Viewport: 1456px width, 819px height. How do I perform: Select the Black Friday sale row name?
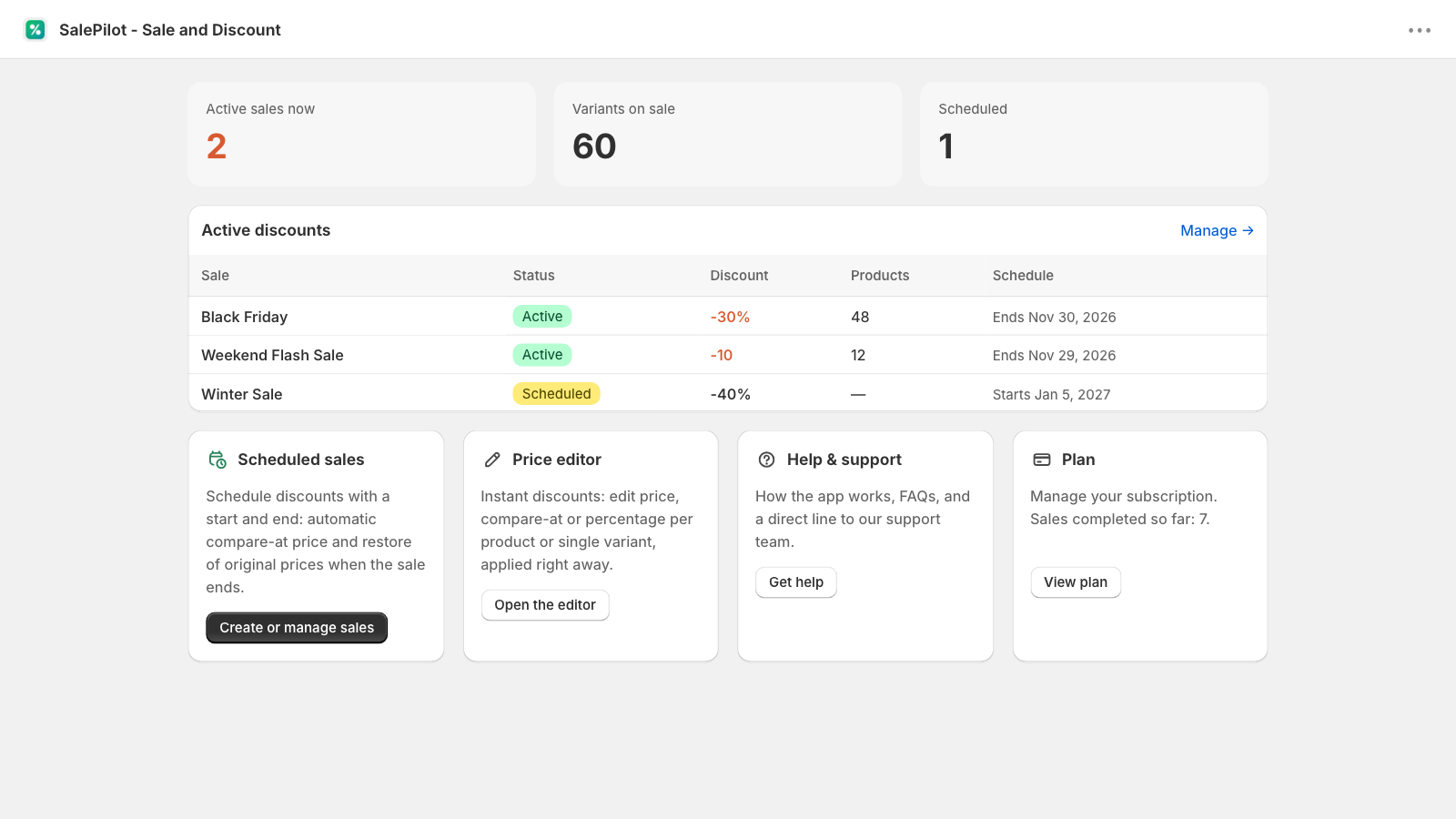pyautogui.click(x=244, y=317)
